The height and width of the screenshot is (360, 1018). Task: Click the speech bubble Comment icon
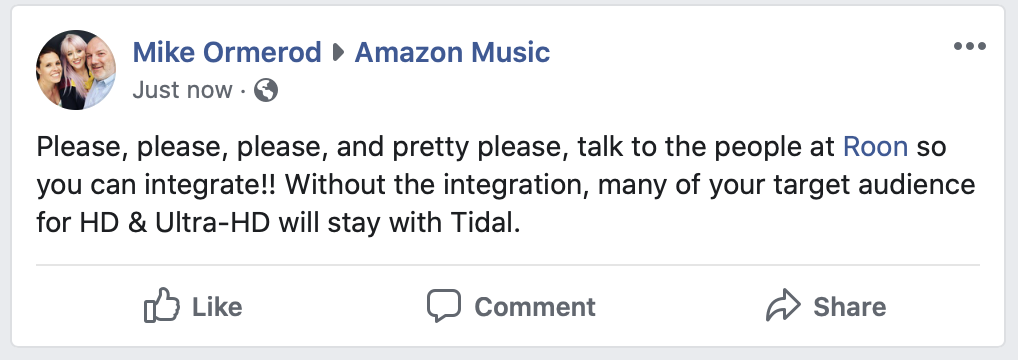[x=443, y=305]
